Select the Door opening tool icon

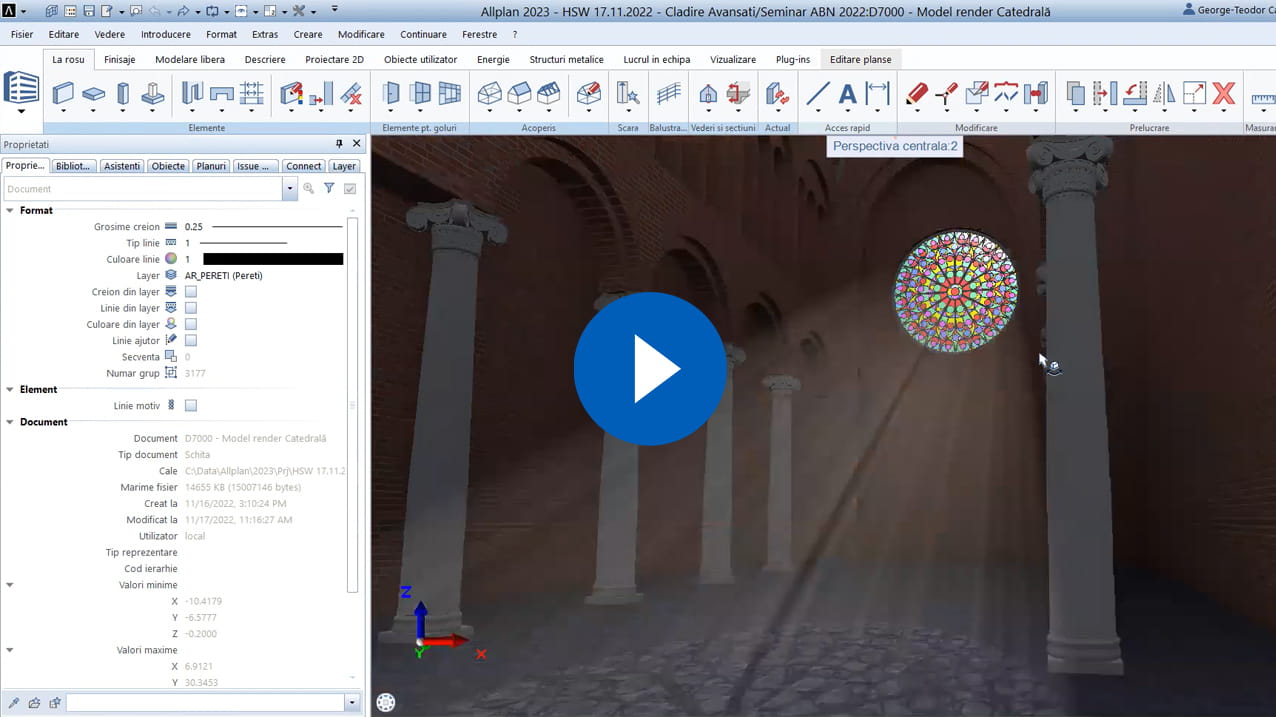(391, 94)
